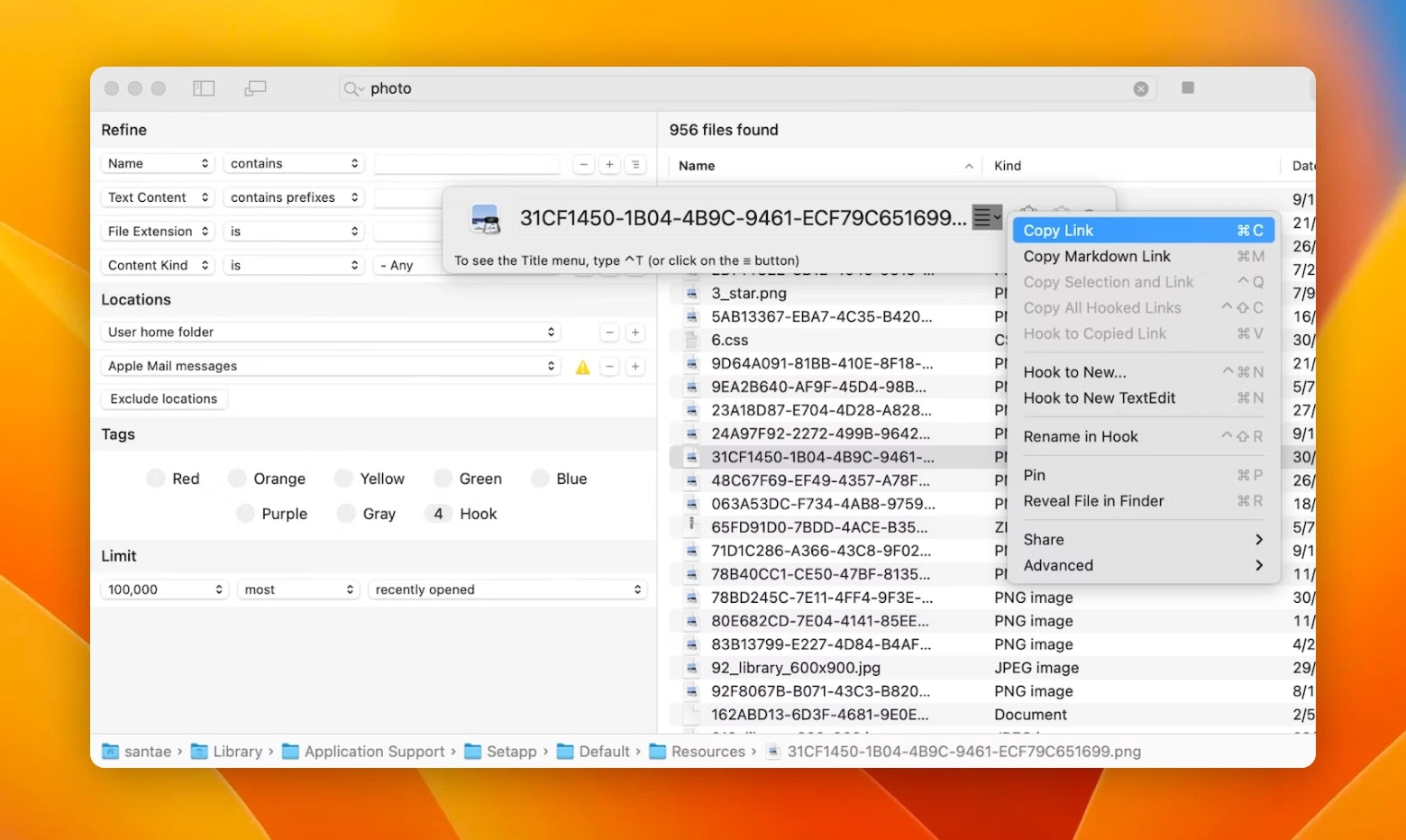Choose Copy Markdown Link

click(1143, 257)
